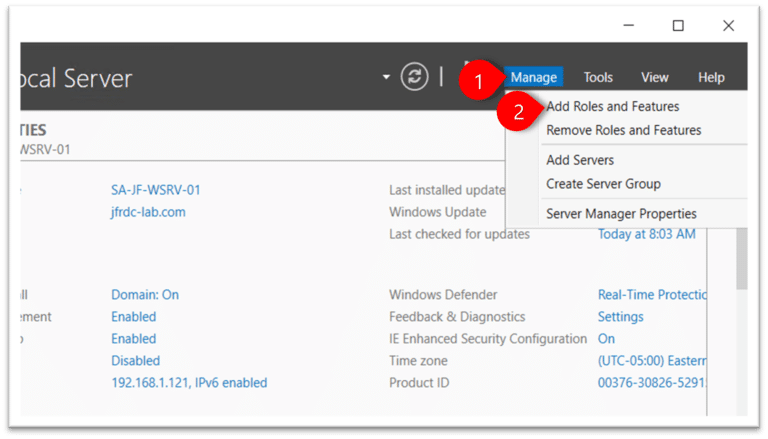Click the Today at 8:03 AM link
The image size is (768, 439).
click(x=646, y=234)
